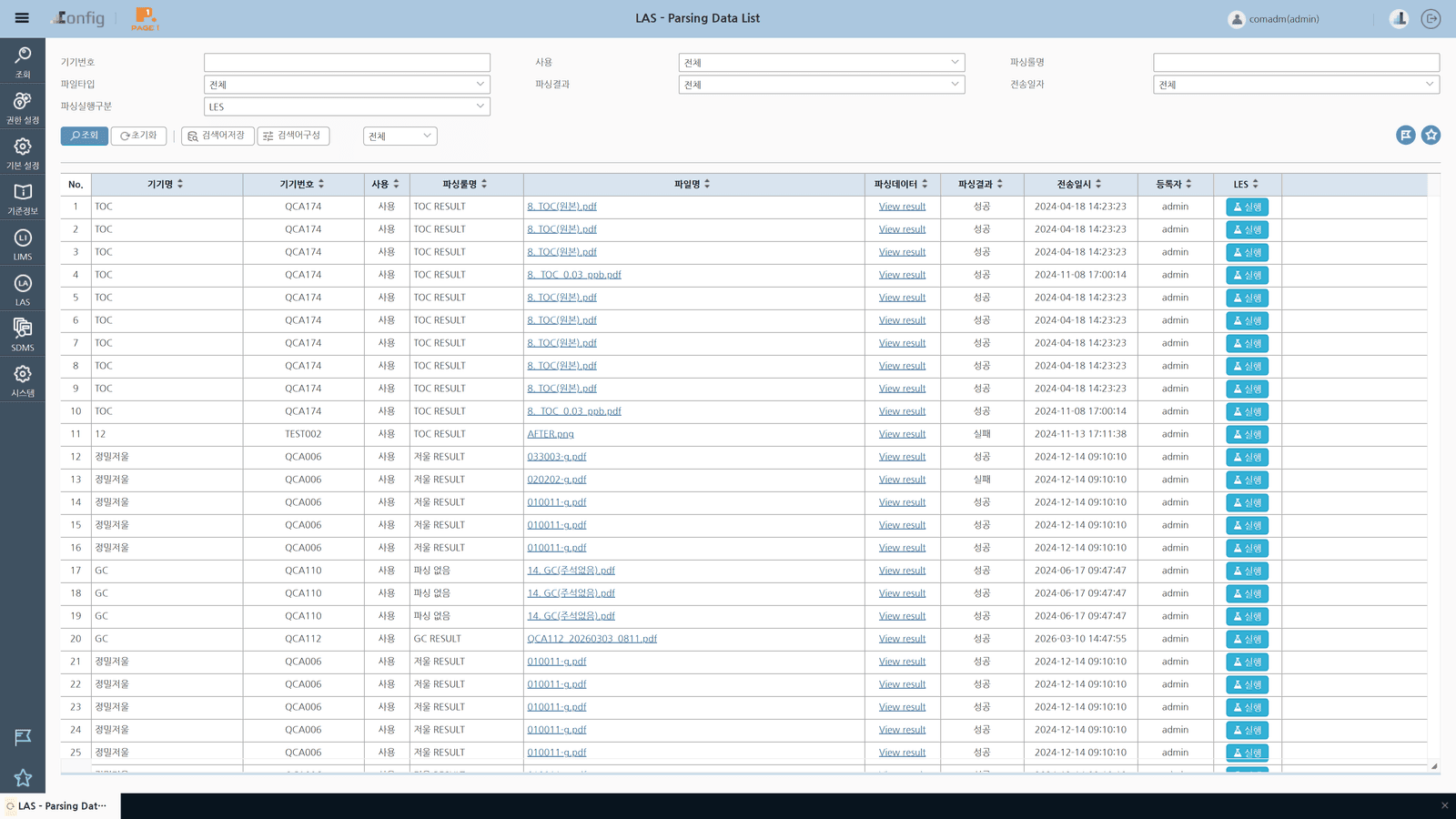Image resolution: width=1456 pixels, height=819 pixels.
Task: Open the SDMS sidebar module
Action: pyautogui.click(x=23, y=334)
